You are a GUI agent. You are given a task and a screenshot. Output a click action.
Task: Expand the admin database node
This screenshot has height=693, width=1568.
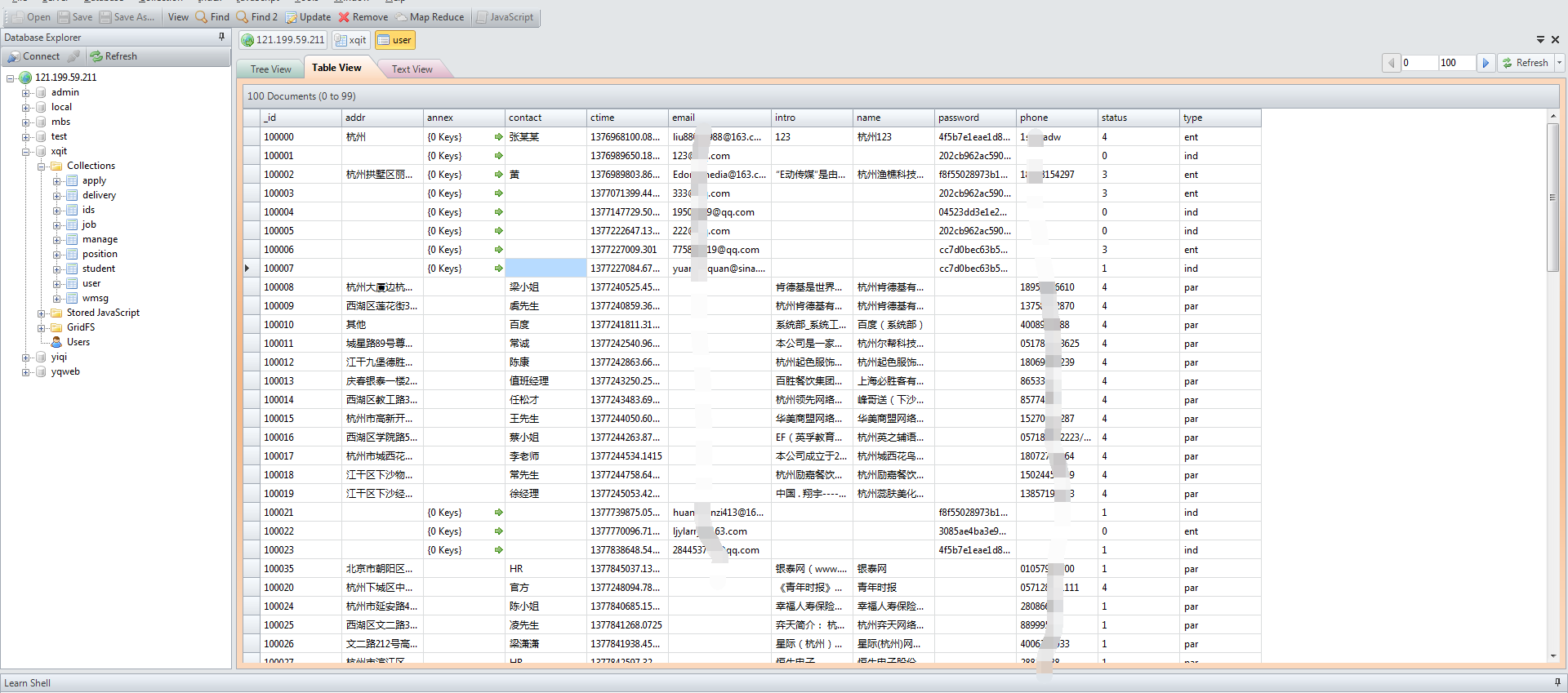tap(25, 93)
